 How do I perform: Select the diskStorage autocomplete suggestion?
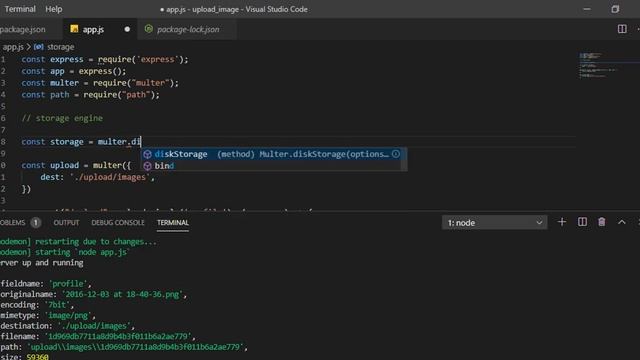(x=271, y=154)
